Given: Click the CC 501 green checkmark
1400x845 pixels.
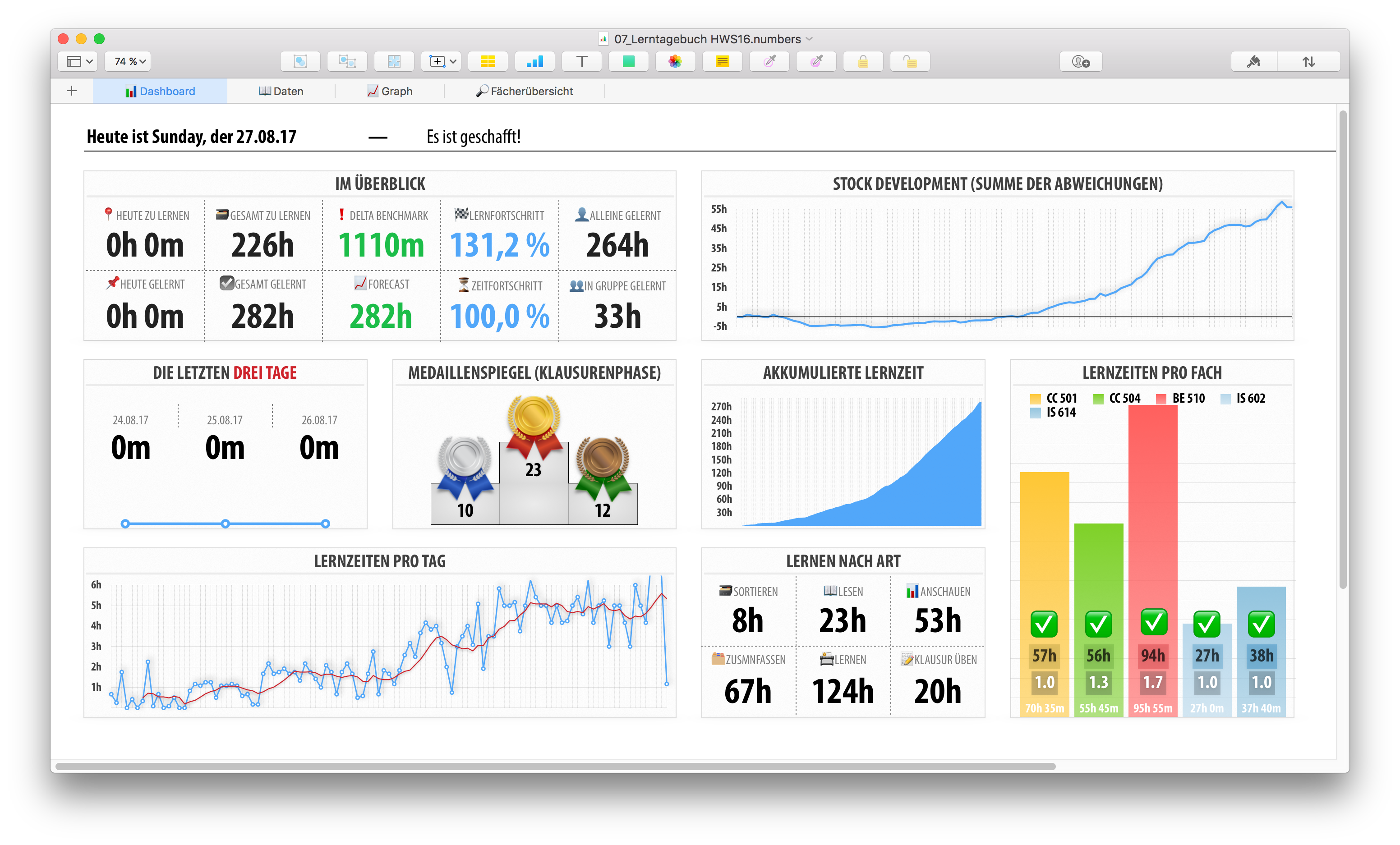Looking at the screenshot, I should pyautogui.click(x=1044, y=624).
